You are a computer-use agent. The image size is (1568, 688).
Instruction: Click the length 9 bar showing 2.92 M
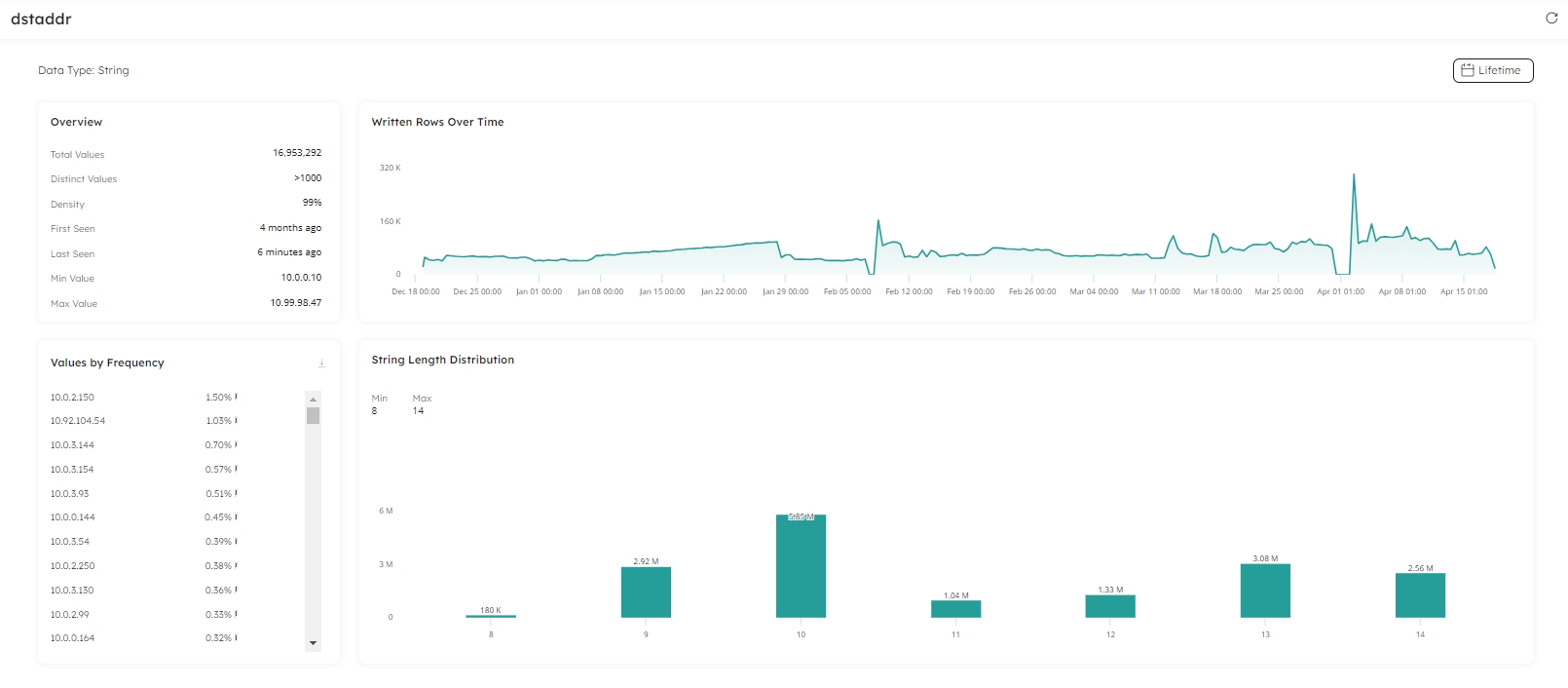tap(646, 592)
